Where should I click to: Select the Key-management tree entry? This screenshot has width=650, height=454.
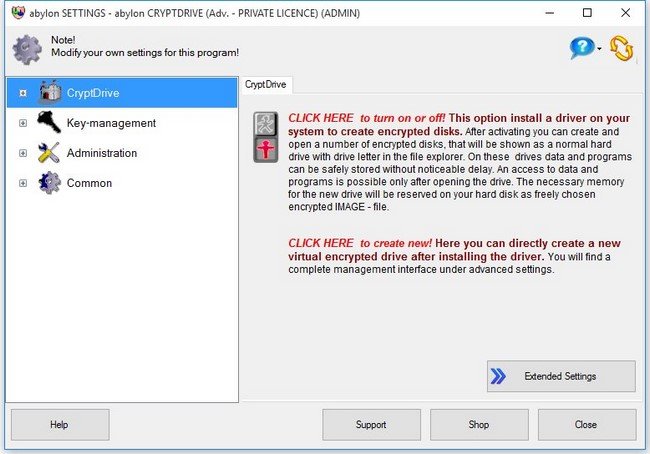[x=111, y=123]
